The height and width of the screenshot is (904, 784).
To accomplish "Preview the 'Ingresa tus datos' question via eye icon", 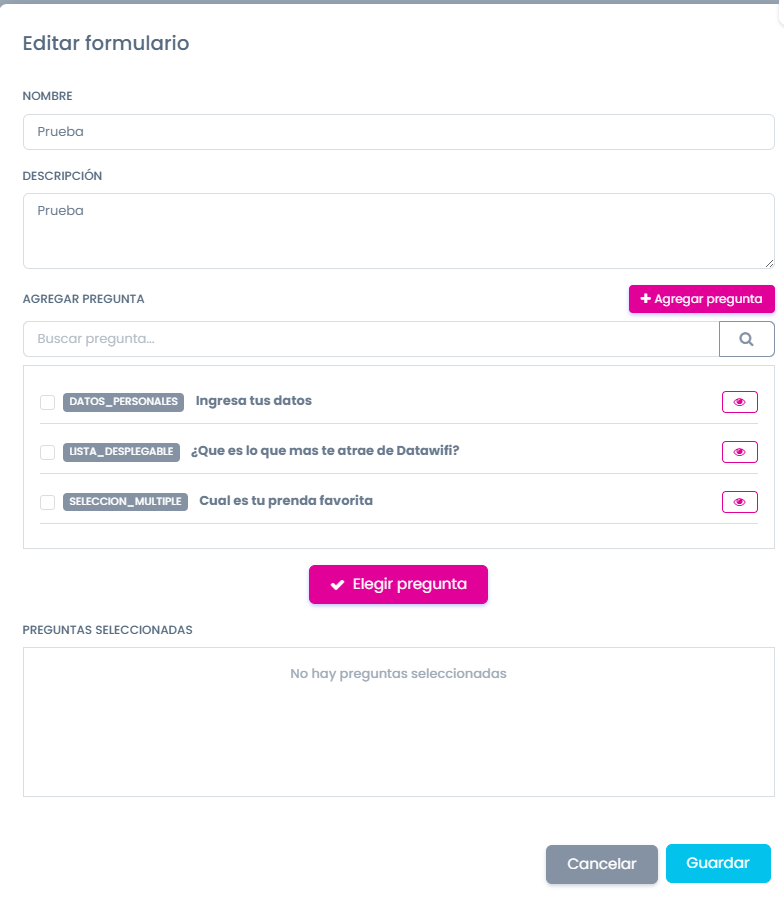I will point(740,402).
